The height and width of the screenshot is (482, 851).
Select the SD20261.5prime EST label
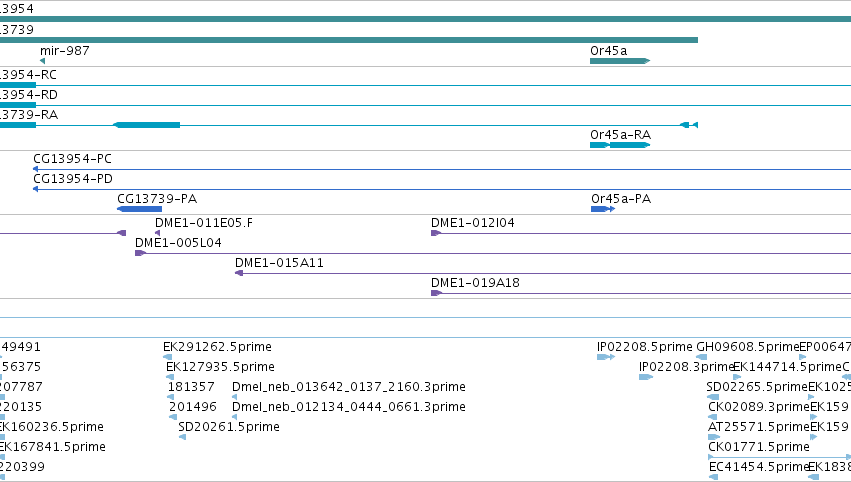pos(229,427)
